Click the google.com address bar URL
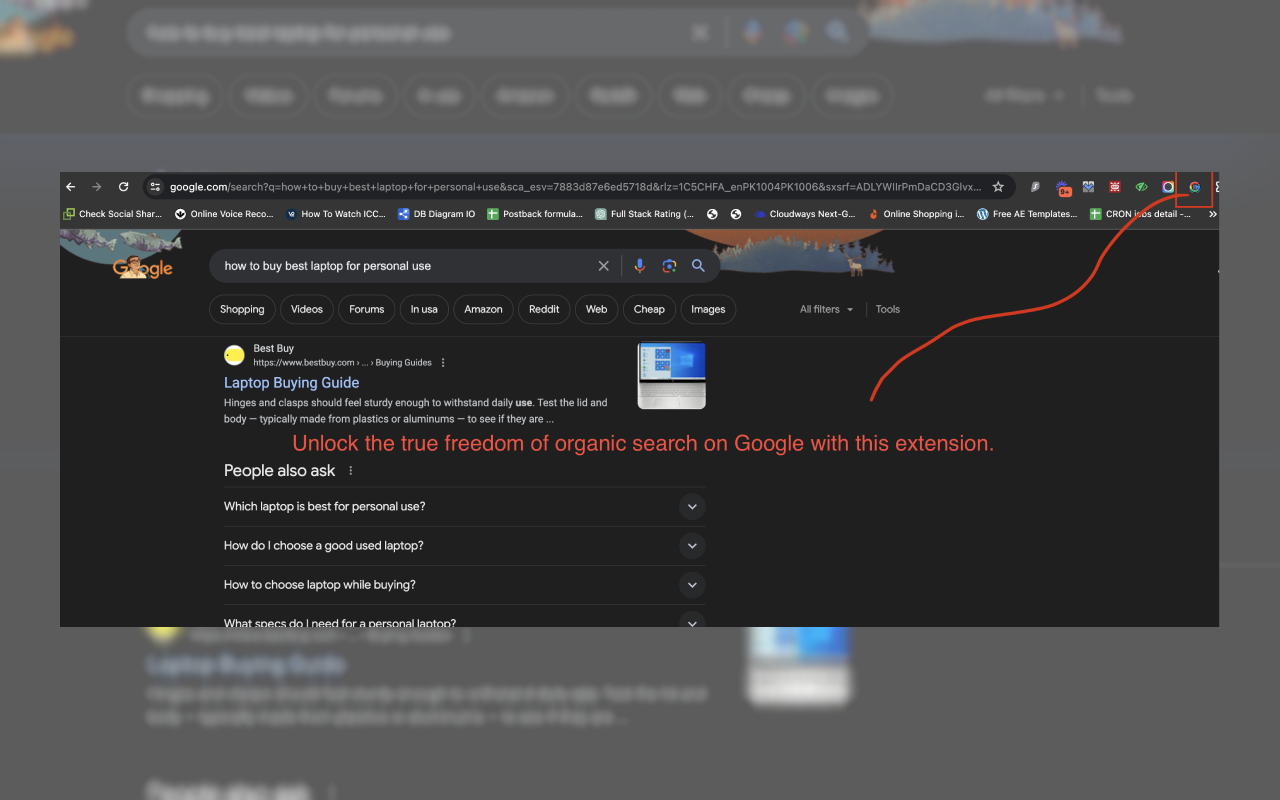 click(x=575, y=187)
